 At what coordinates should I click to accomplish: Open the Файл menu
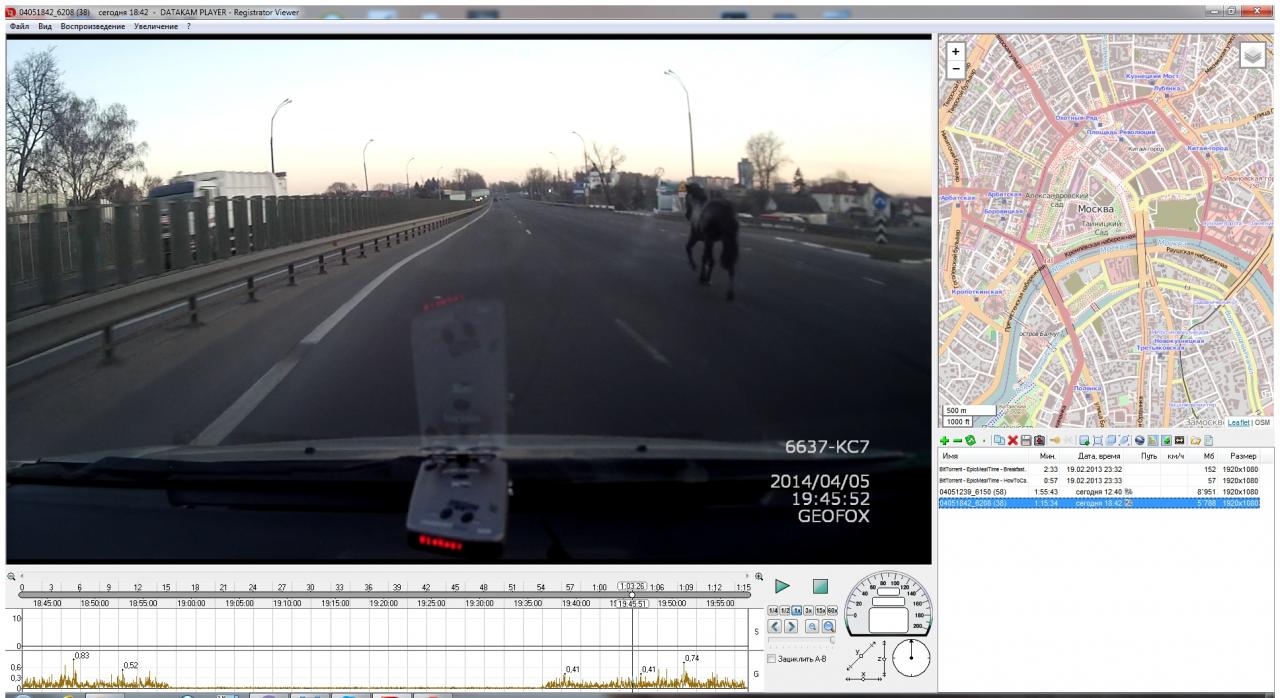(x=19, y=26)
